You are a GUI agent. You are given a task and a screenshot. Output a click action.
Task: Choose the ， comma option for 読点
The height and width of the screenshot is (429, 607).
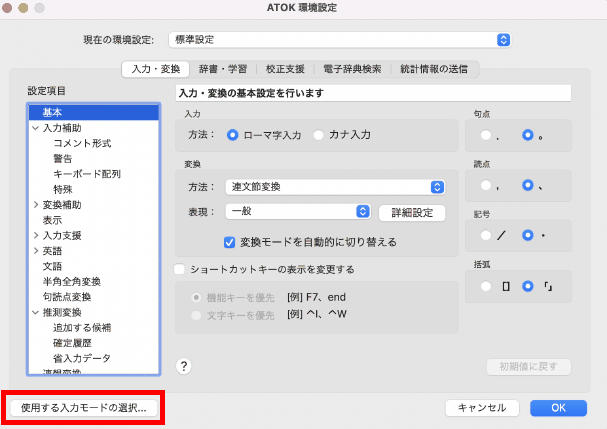click(x=486, y=185)
